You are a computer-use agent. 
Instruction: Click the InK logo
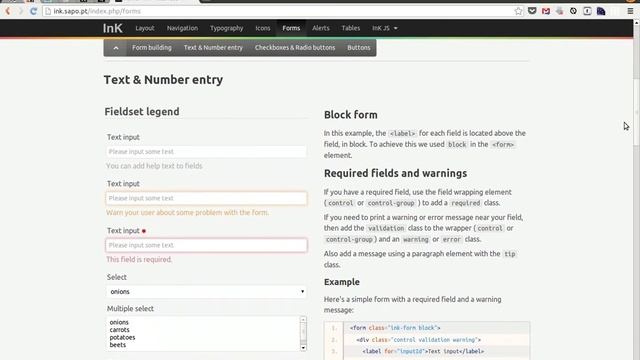pos(112,28)
